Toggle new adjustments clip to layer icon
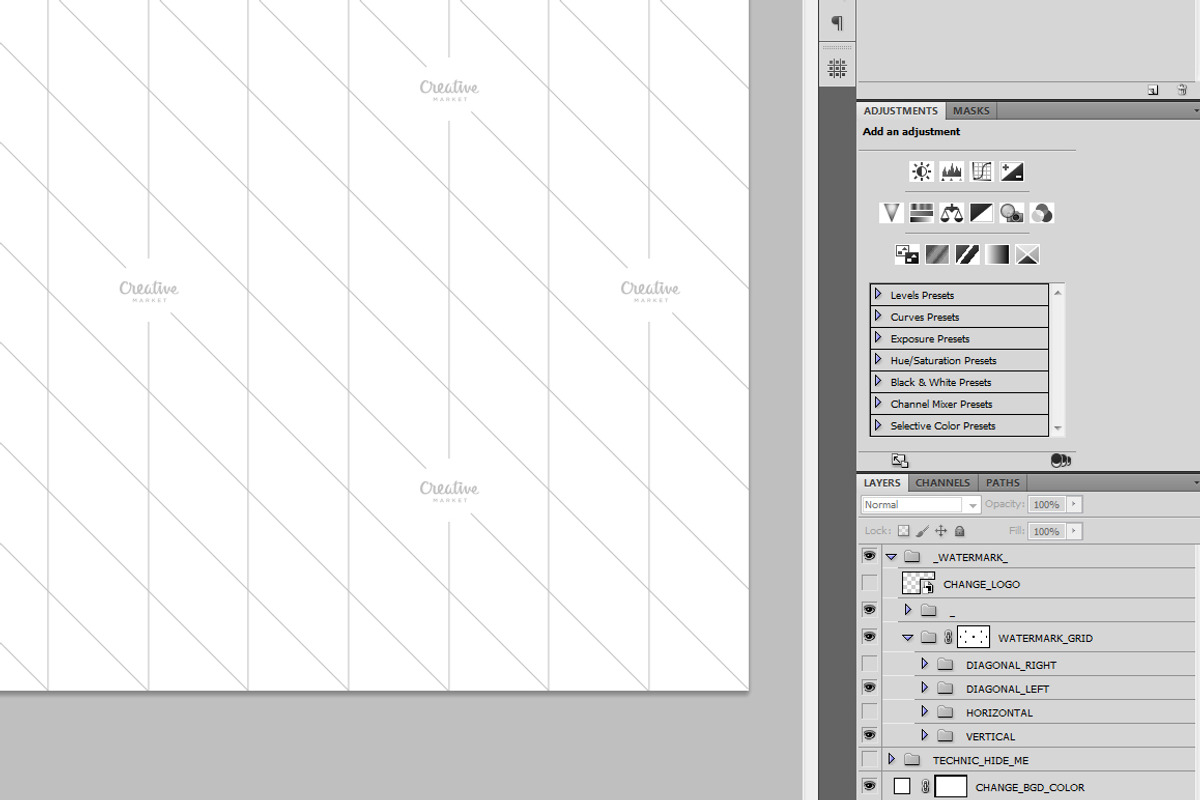Screen dimensions: 1200x800 (1061, 460)
